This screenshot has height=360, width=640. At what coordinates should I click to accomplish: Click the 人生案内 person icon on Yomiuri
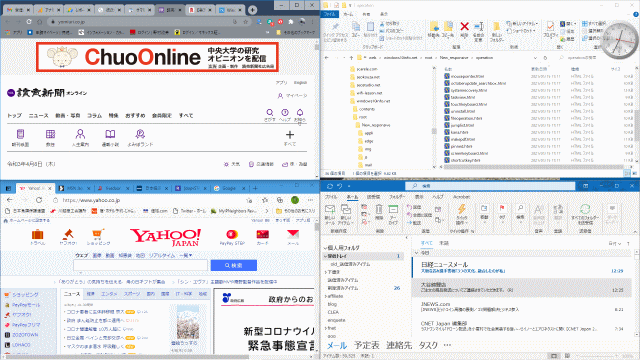point(80,134)
